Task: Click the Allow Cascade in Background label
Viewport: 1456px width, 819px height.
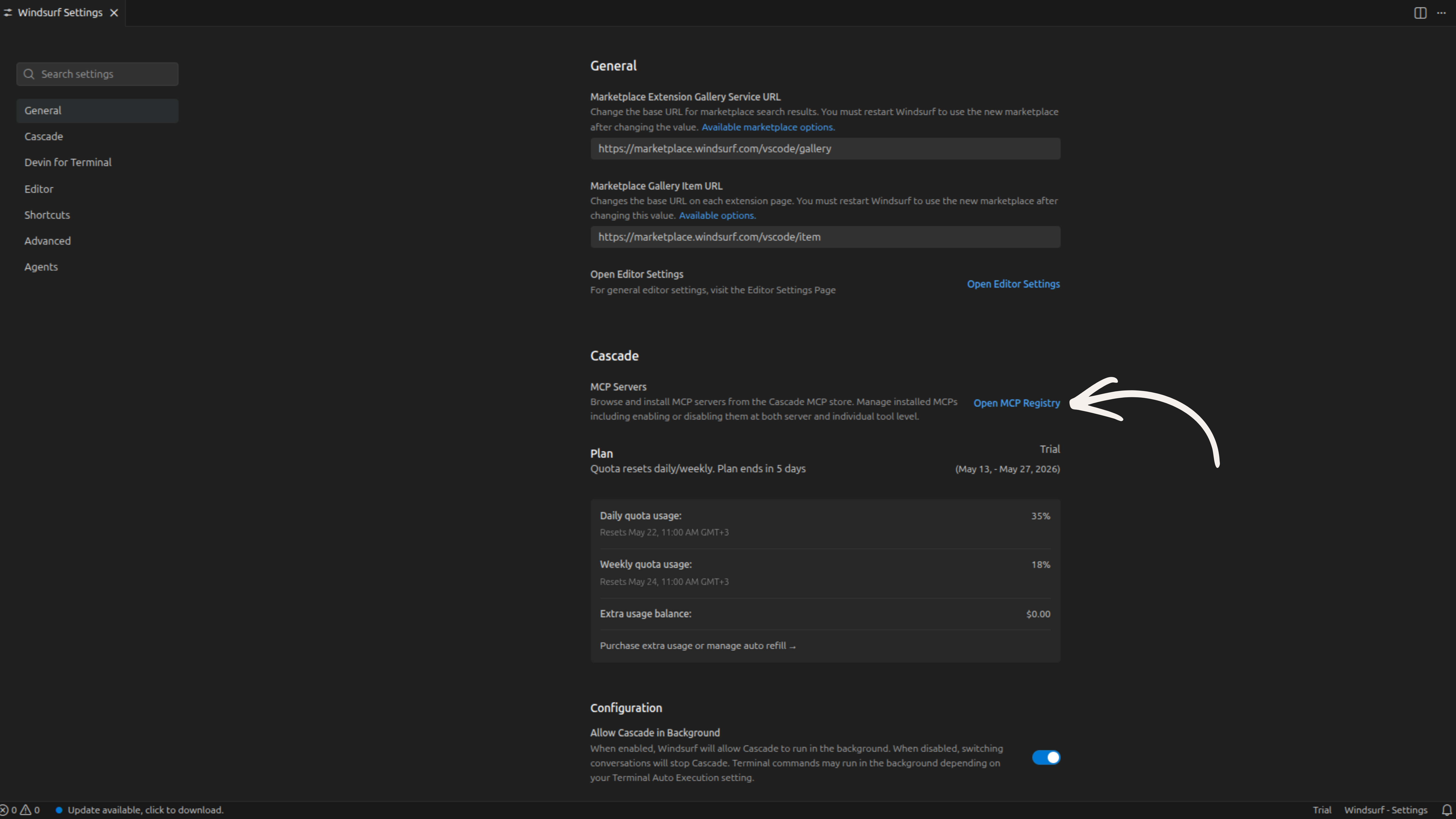Action: 655,733
